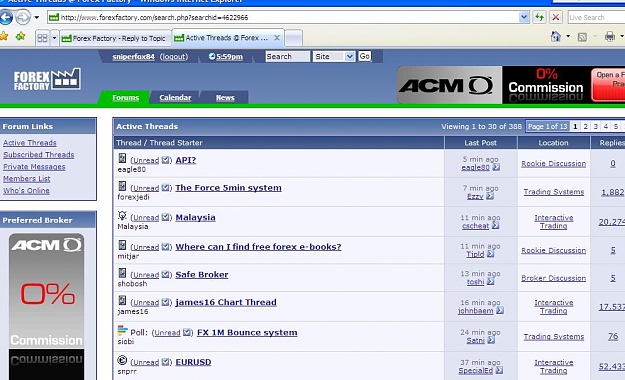
Task: Toggle the mark-read checkbox for Safe Broker
Action: tap(165, 274)
